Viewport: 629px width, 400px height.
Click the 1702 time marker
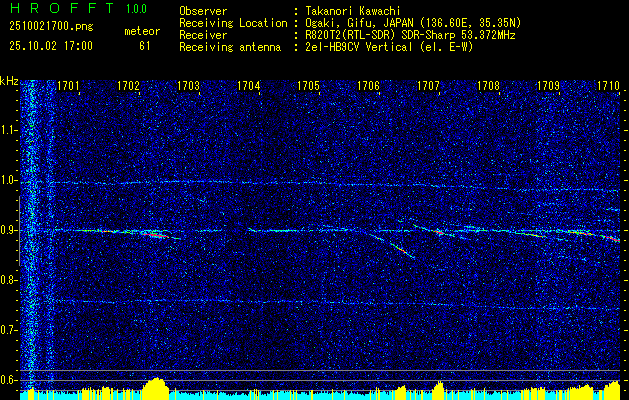[x=128, y=85]
